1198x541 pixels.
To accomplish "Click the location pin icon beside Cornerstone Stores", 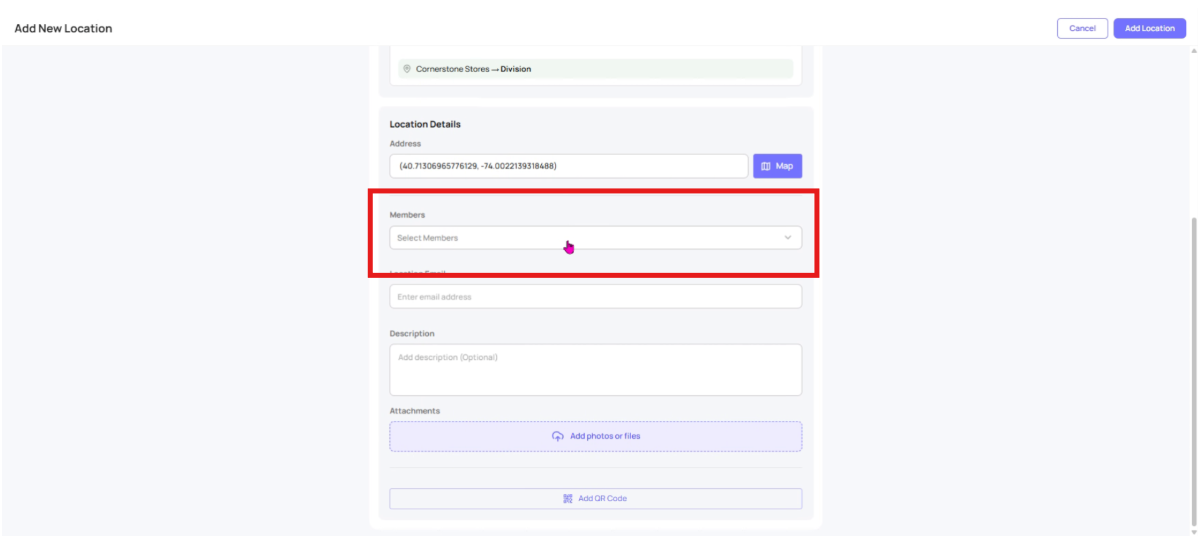I will (407, 69).
